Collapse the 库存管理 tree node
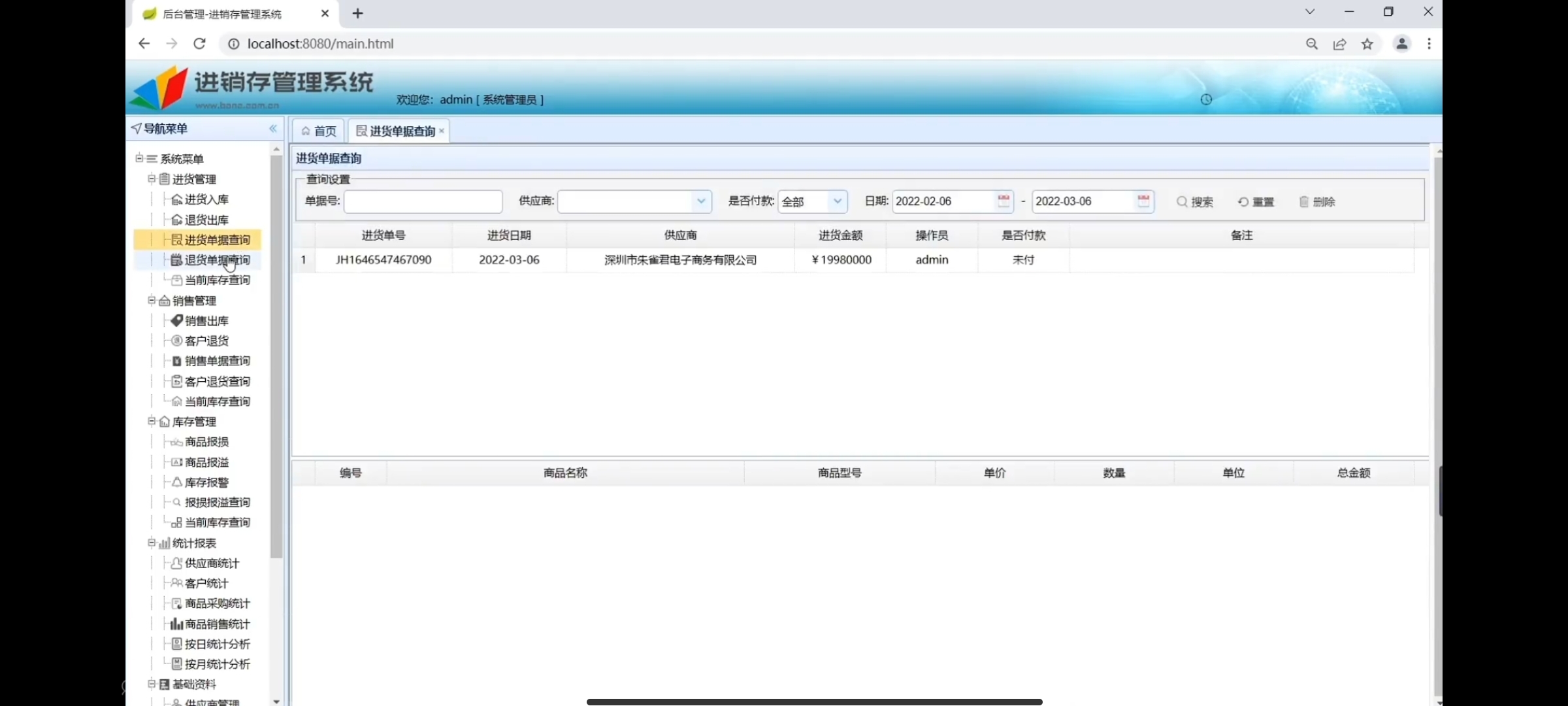This screenshot has height=706, width=1568. (x=152, y=421)
